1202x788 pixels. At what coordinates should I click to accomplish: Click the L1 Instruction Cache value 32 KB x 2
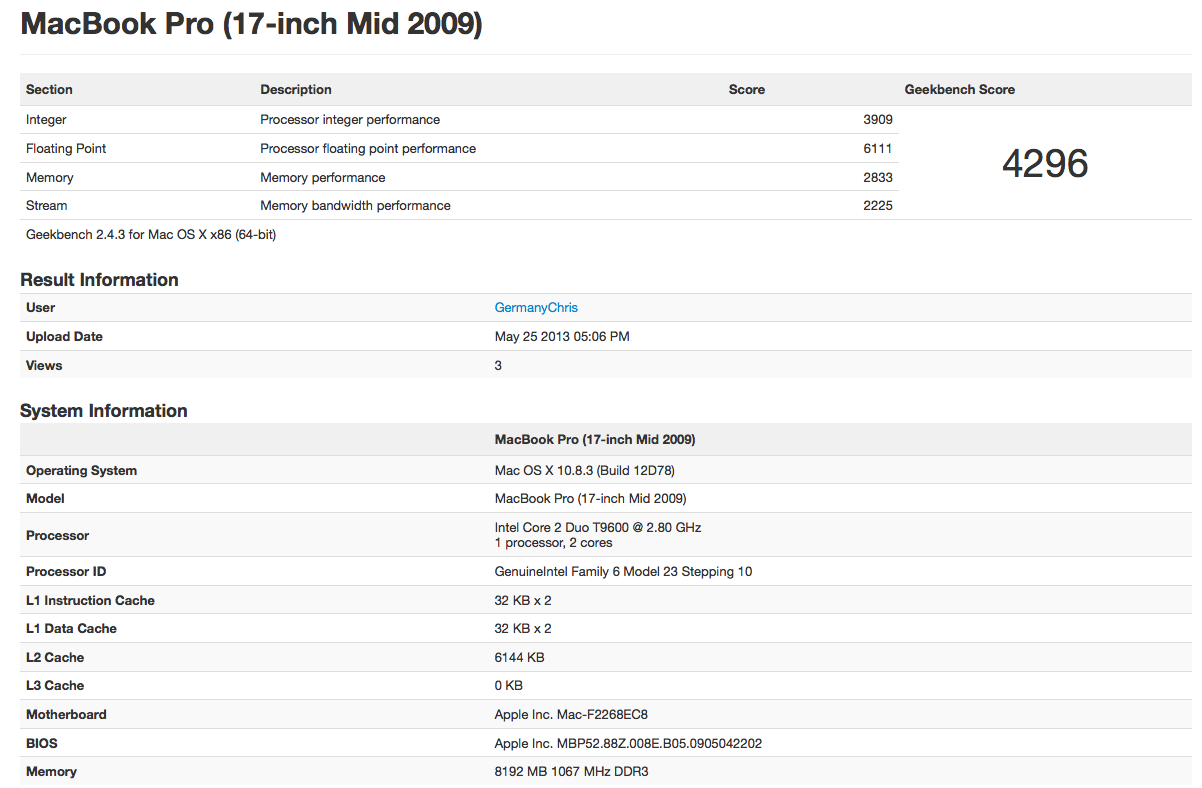click(x=523, y=601)
